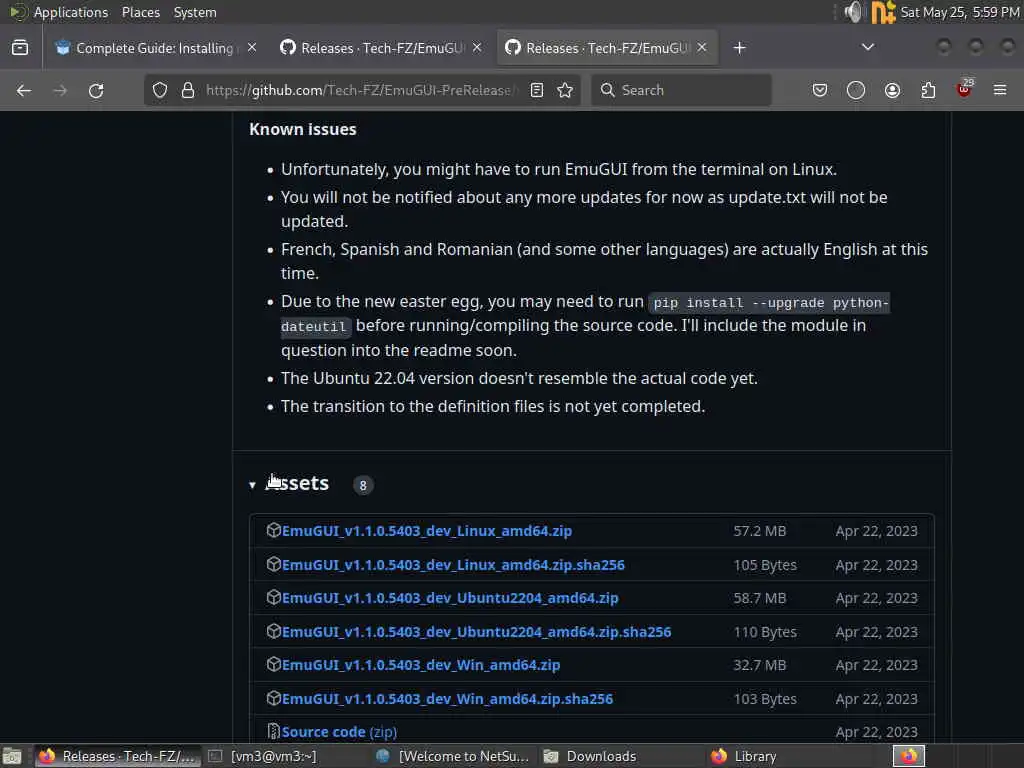Image resolution: width=1024 pixels, height=768 pixels.
Task: Click package icon beside Win_amd64.zip
Action: click(274, 664)
